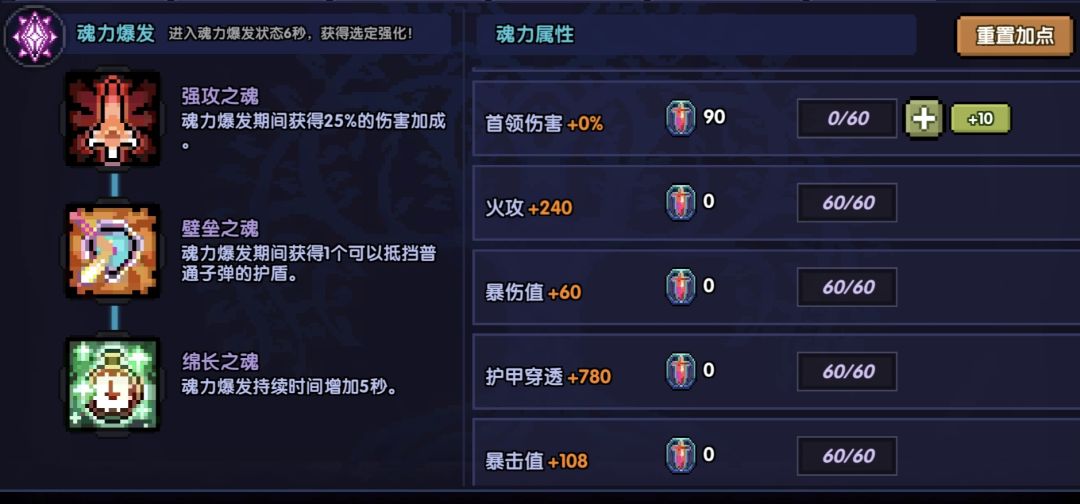Open the 魂力属性 panel header
Viewport: 1080px width, 504px height.
coord(535,35)
